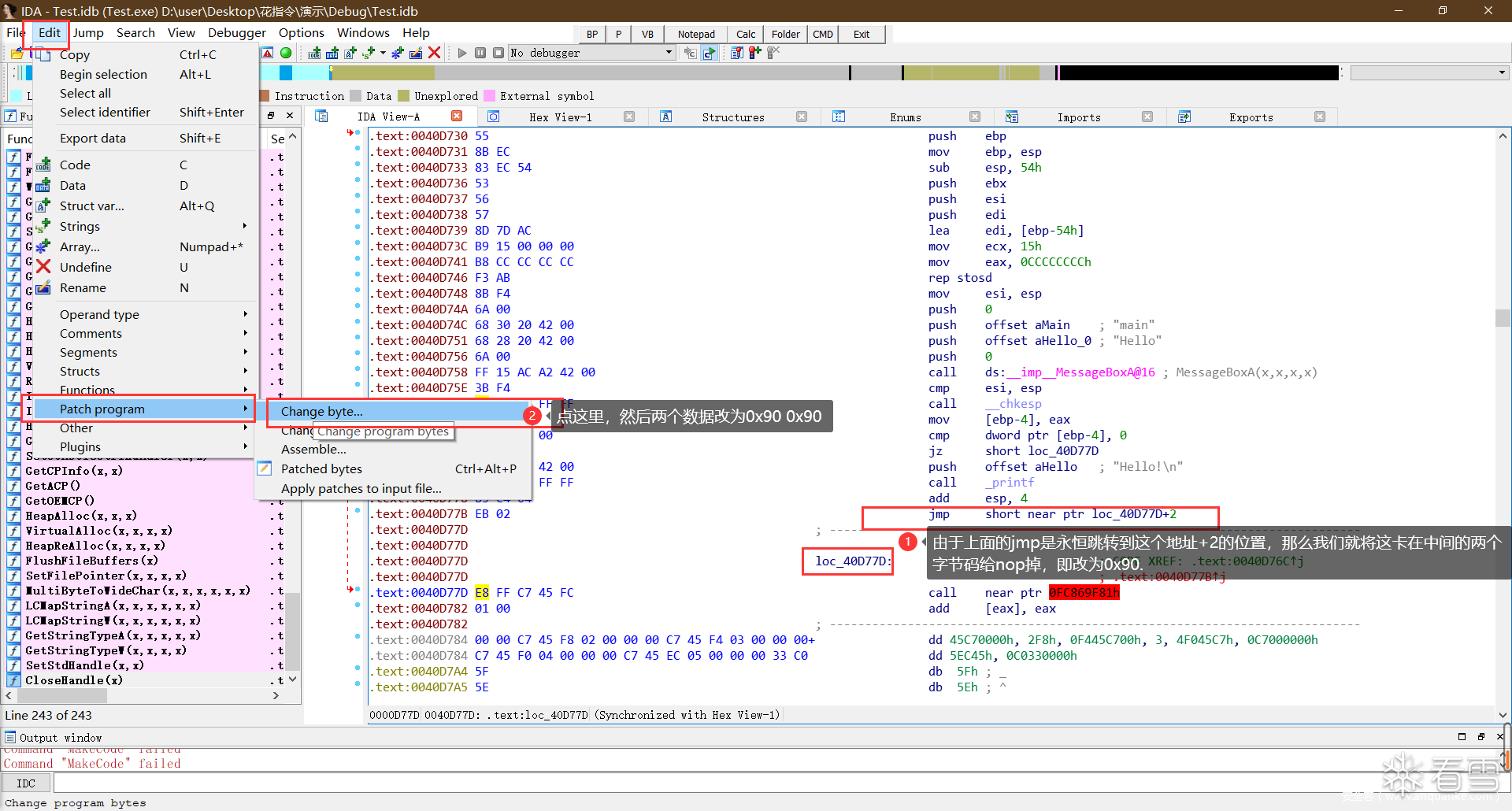Terminate process with the stop button
1512x811 pixels.
point(498,53)
